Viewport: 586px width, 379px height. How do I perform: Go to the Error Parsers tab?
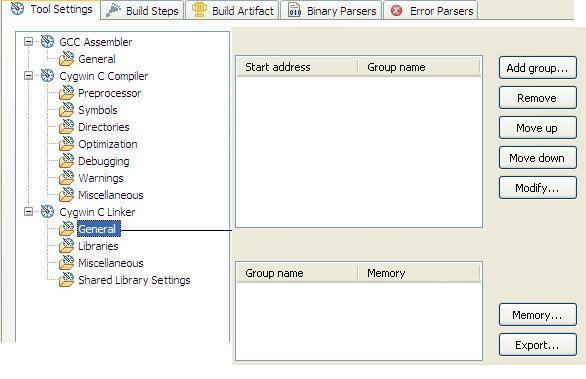[431, 10]
